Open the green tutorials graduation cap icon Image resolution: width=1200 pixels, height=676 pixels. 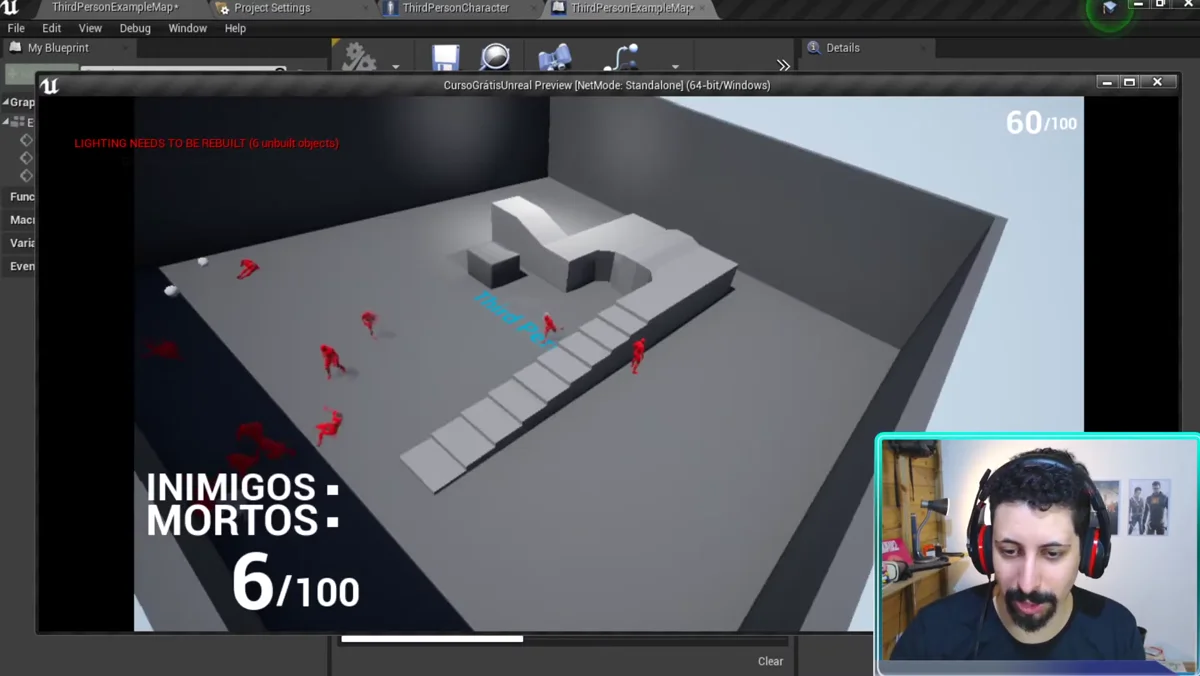[x=1109, y=8]
